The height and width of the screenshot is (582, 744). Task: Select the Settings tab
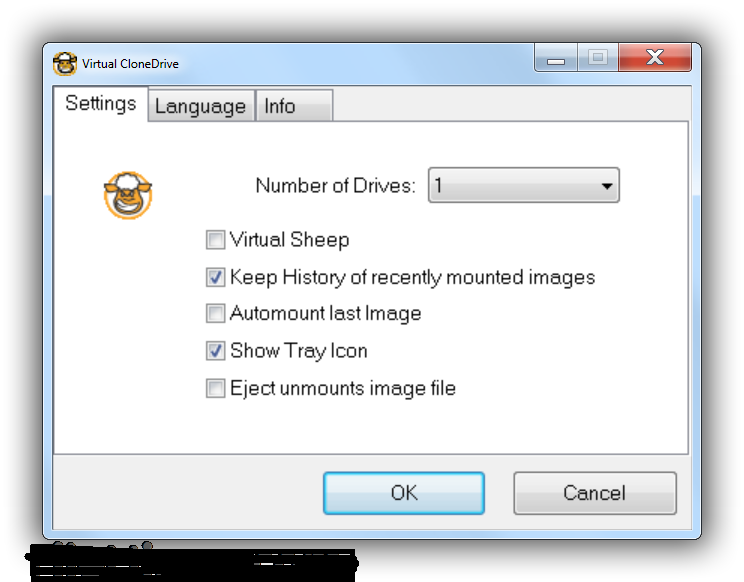[101, 103]
